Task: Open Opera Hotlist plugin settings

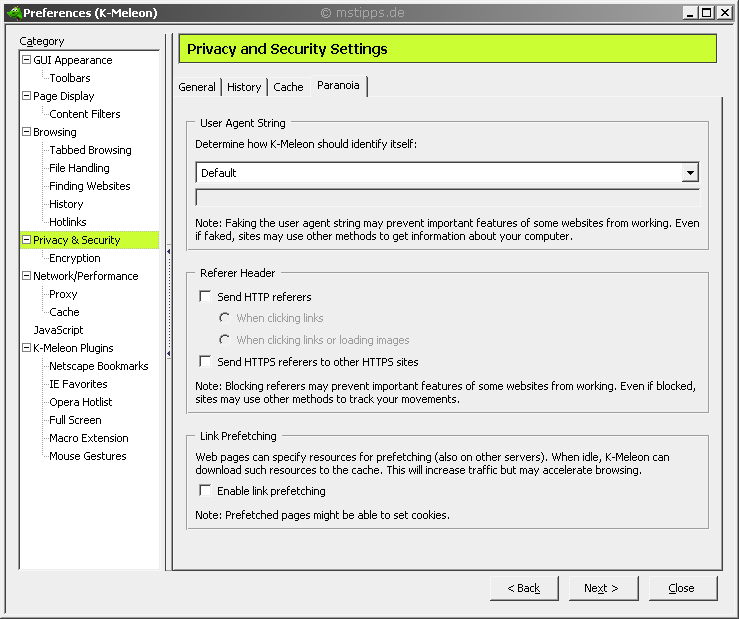Action: [81, 402]
